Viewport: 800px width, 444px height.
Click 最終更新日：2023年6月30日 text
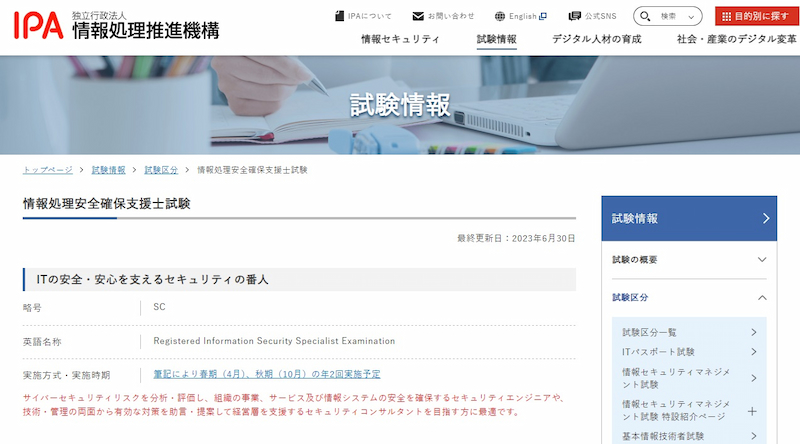tap(516, 238)
